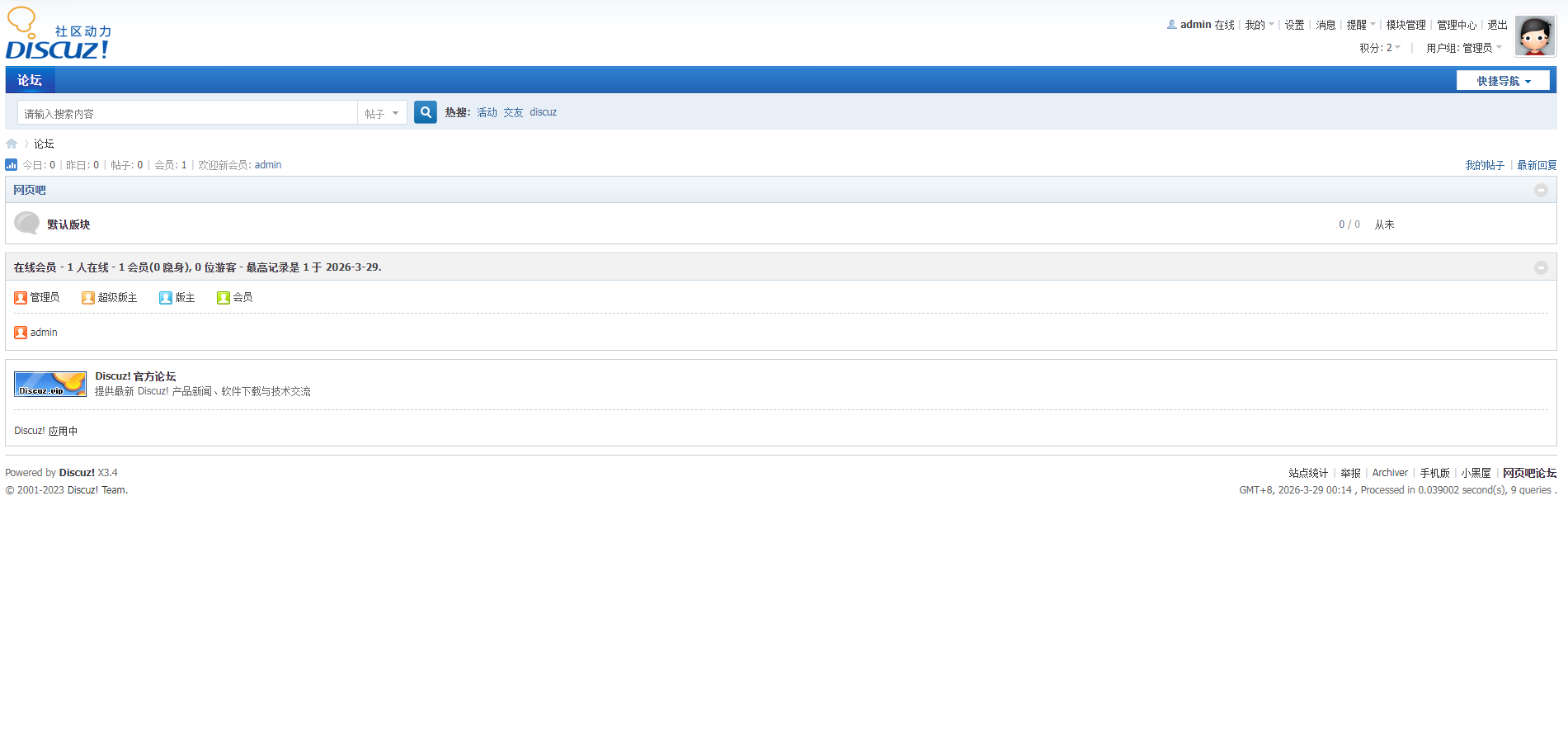Collapse the 在线会员 online members panel

(1540, 267)
